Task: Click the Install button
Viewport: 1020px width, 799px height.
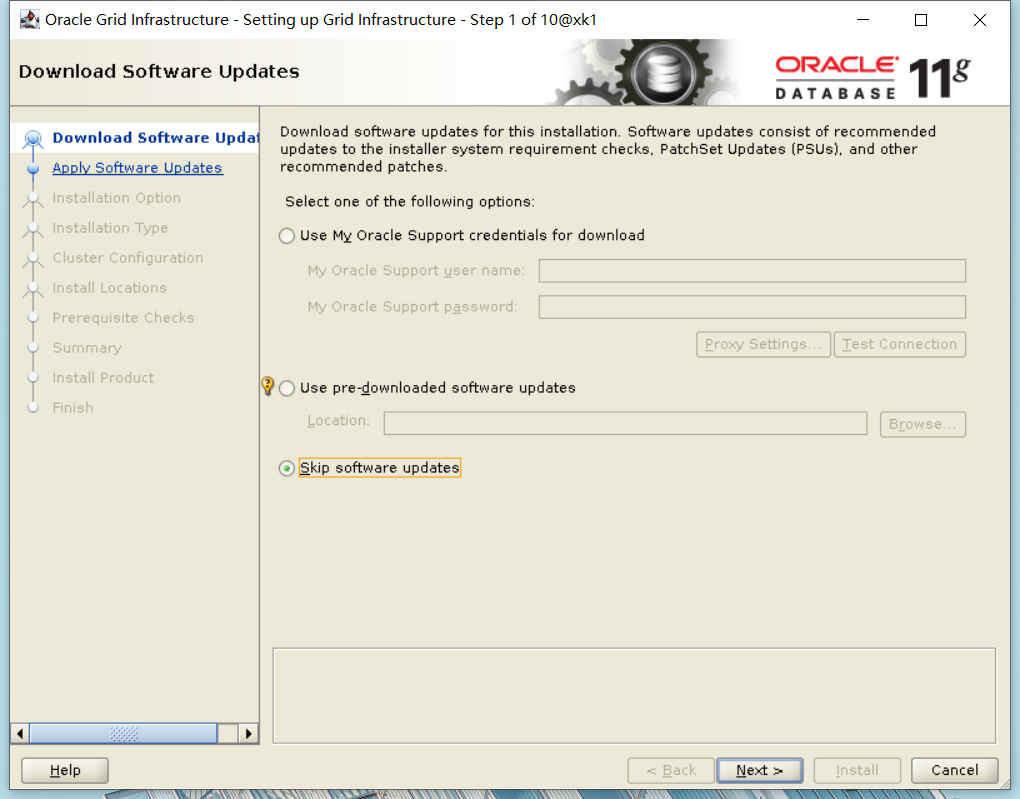Action: [857, 770]
